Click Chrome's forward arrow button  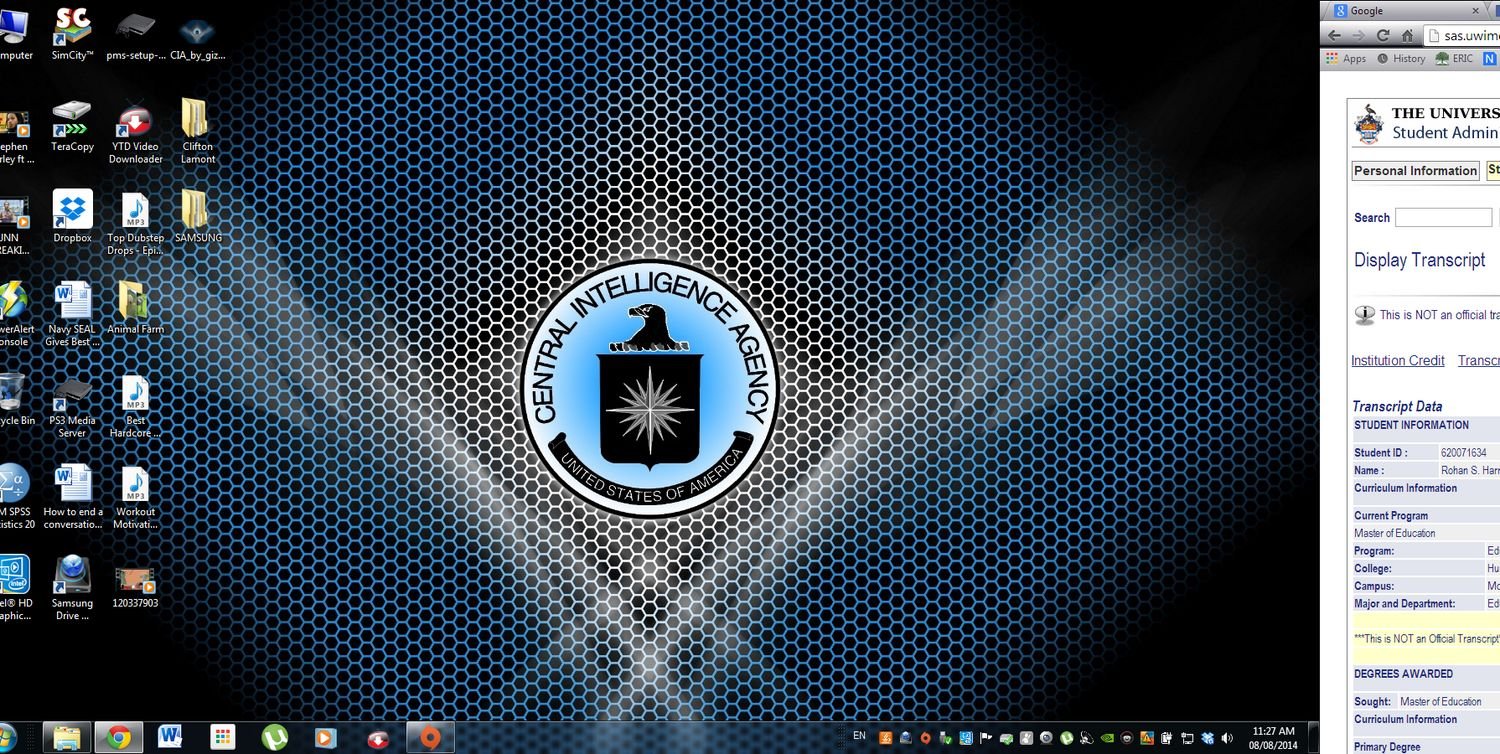pyautogui.click(x=1358, y=35)
